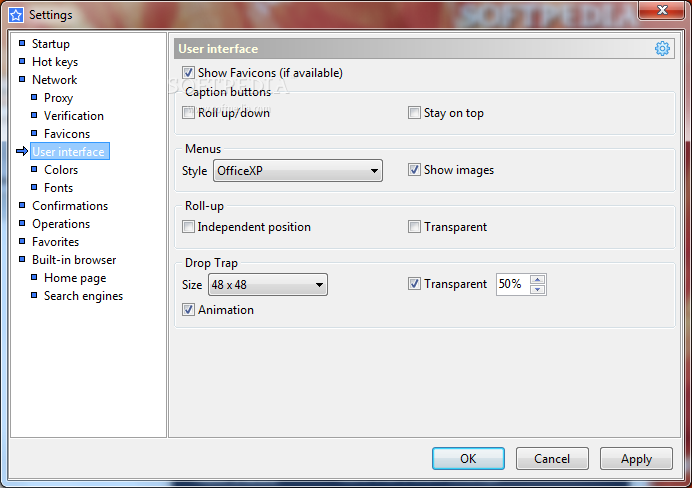Click the Cancel button
Image resolution: width=692 pixels, height=488 pixels.
[x=552, y=458]
